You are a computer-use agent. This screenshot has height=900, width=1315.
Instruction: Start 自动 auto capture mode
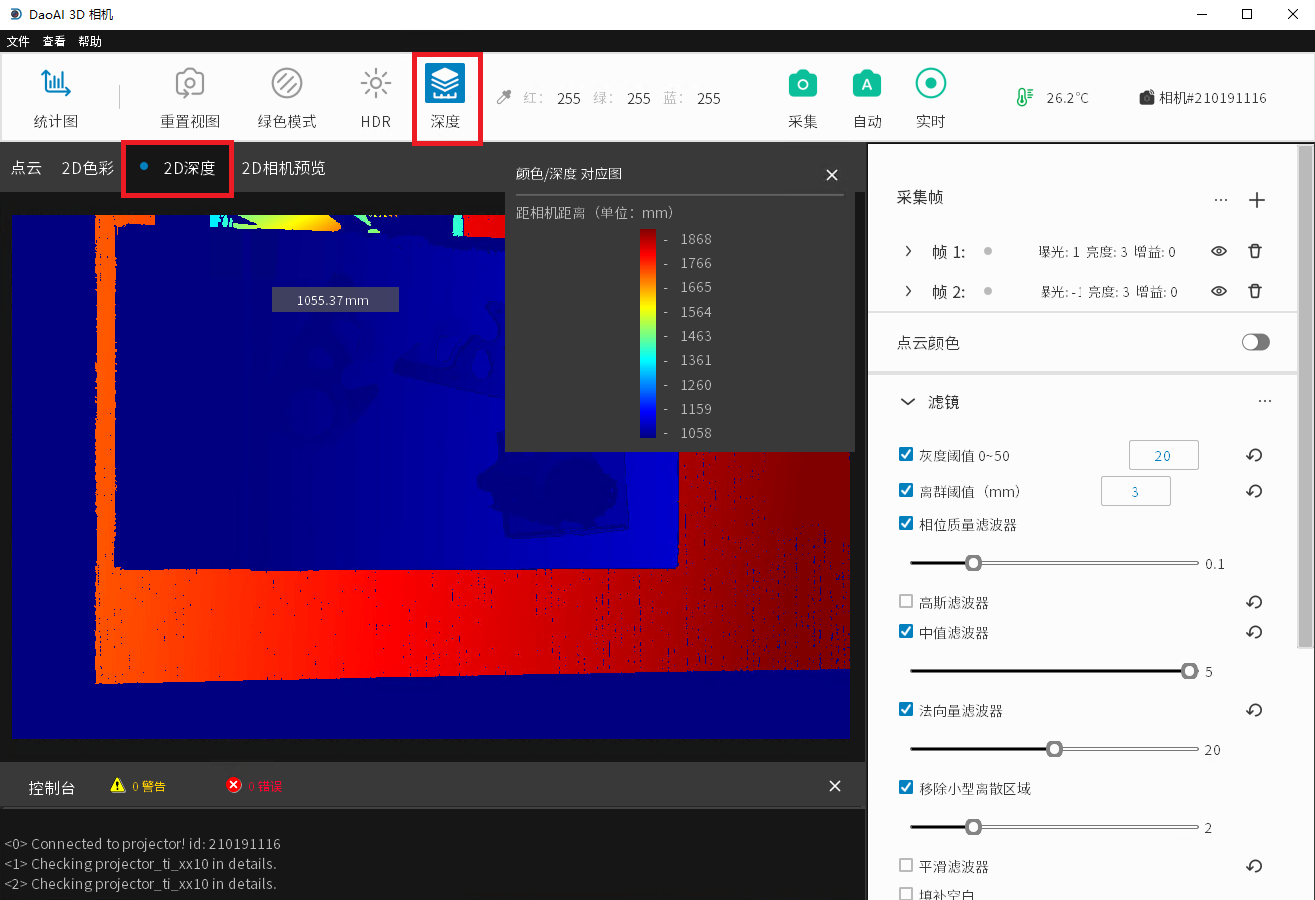(867, 84)
